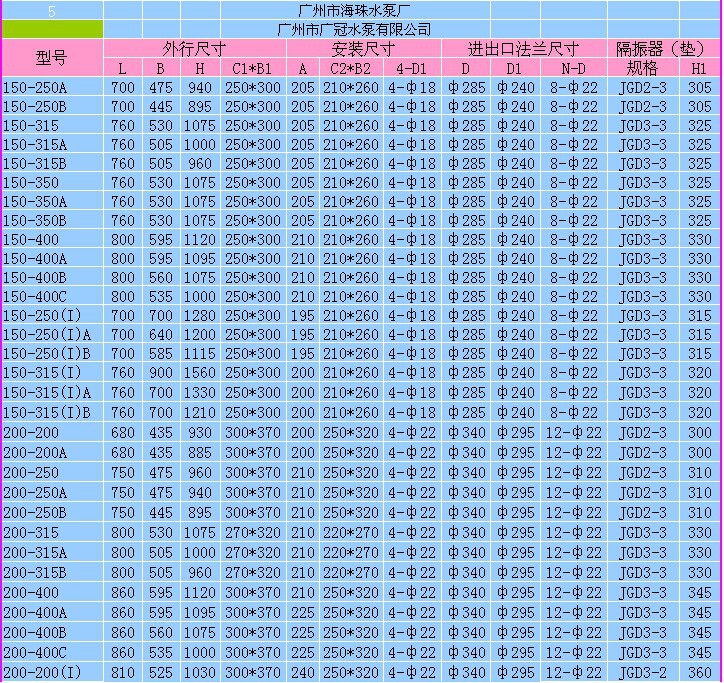Click the green highlighted cell above 型号

pyautogui.click(x=52, y=30)
